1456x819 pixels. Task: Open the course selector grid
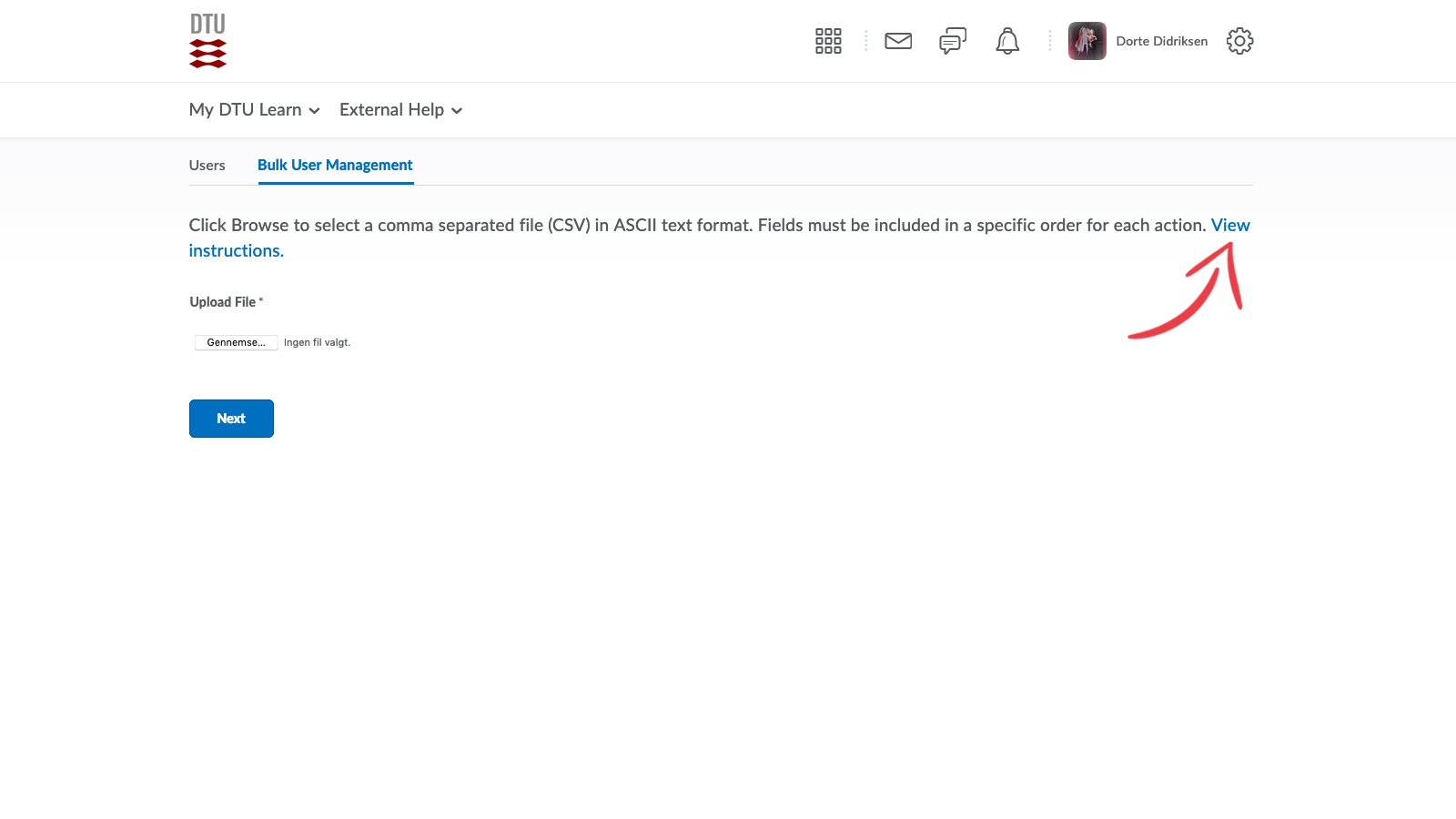tap(828, 41)
